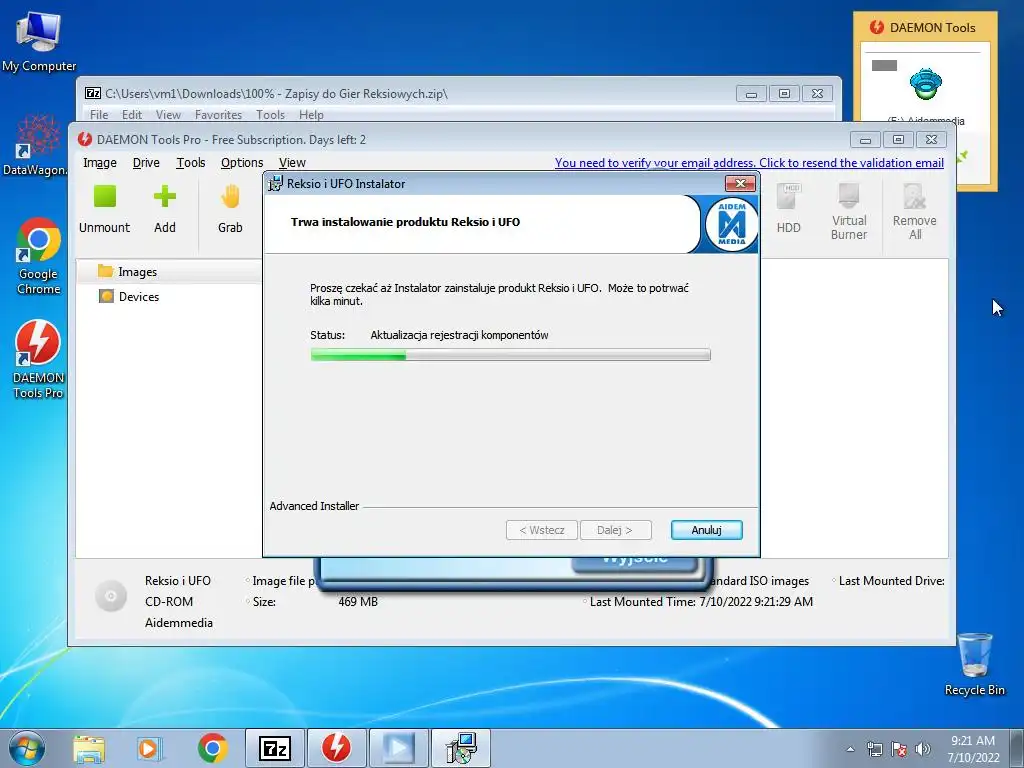Open My Computer desktop icon
Image resolution: width=1024 pixels, height=768 pixels.
(x=39, y=42)
